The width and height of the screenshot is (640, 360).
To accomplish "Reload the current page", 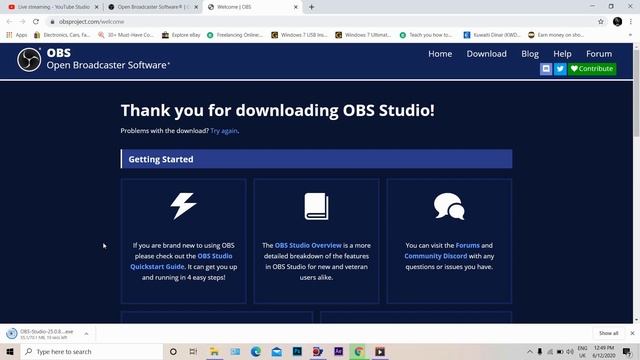I will [x=36, y=22].
